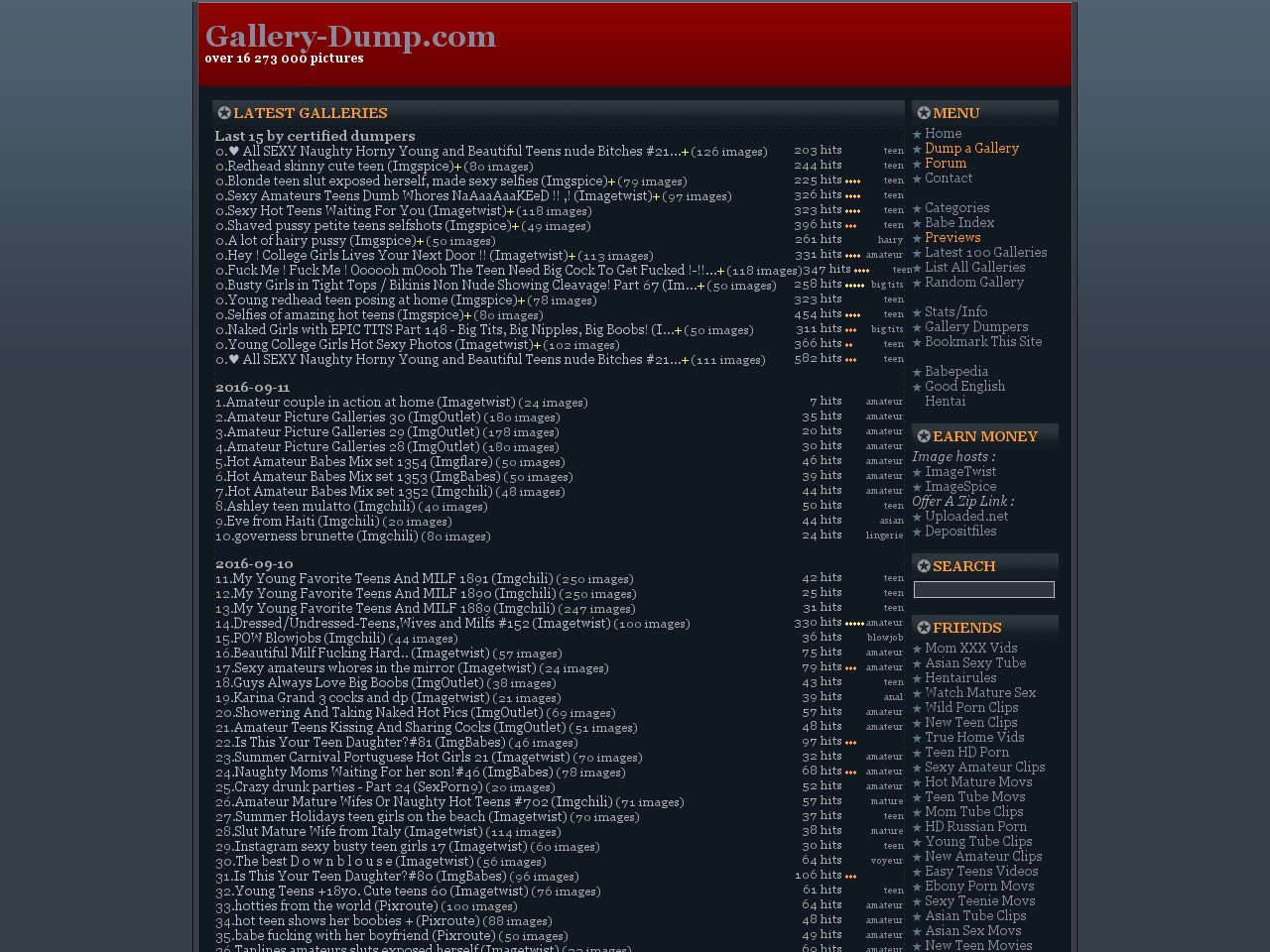Open the Previews link in menu
Screen dimensions: 1270x952
click(952, 238)
